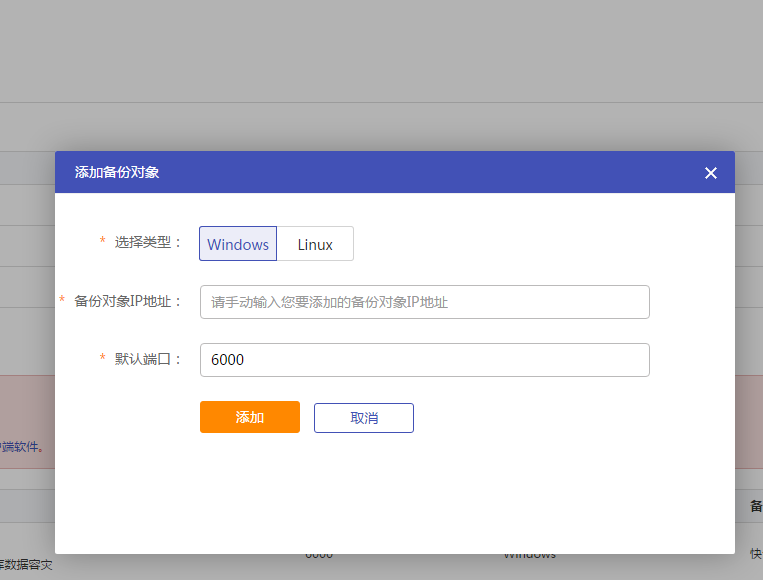Click the red asterisk beside 备份对象IP地址
This screenshot has width=763, height=580.
[x=63, y=301]
